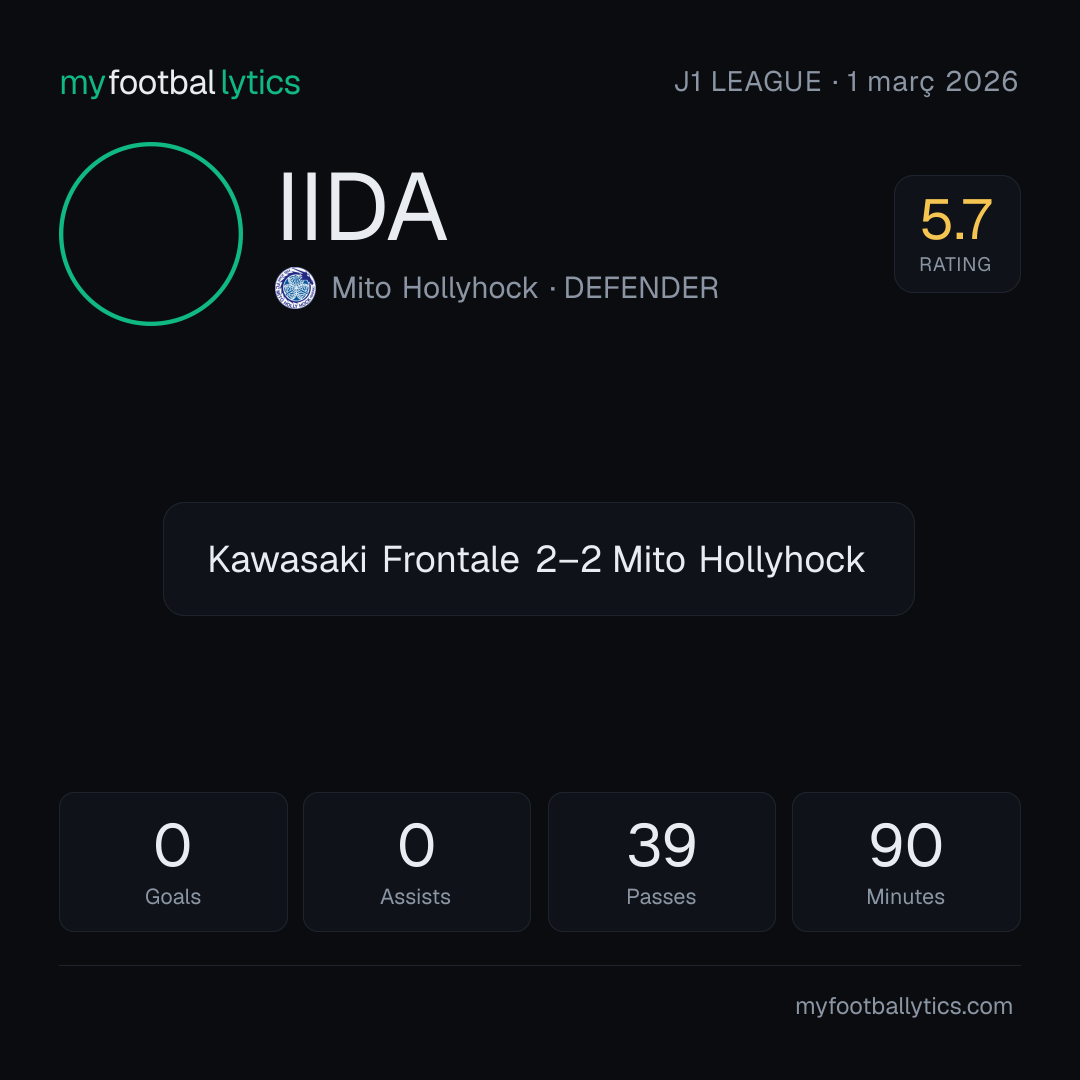Image resolution: width=1080 pixels, height=1080 pixels.
Task: Open the myfootballytics logo at top
Action: tap(180, 83)
